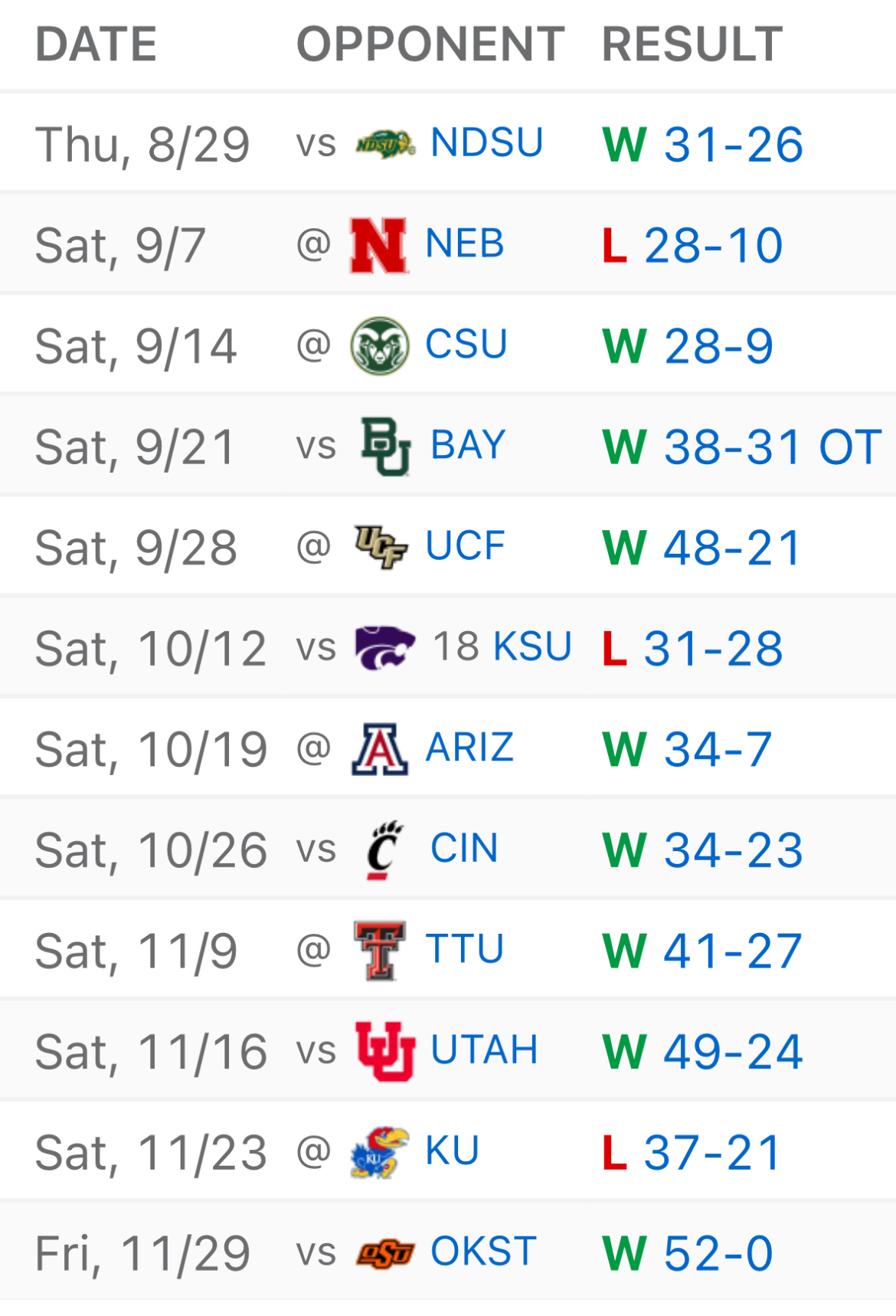Click the Kansas State Wildcat logo
Image resolution: width=896 pixels, height=1316 pixels.
point(384,648)
